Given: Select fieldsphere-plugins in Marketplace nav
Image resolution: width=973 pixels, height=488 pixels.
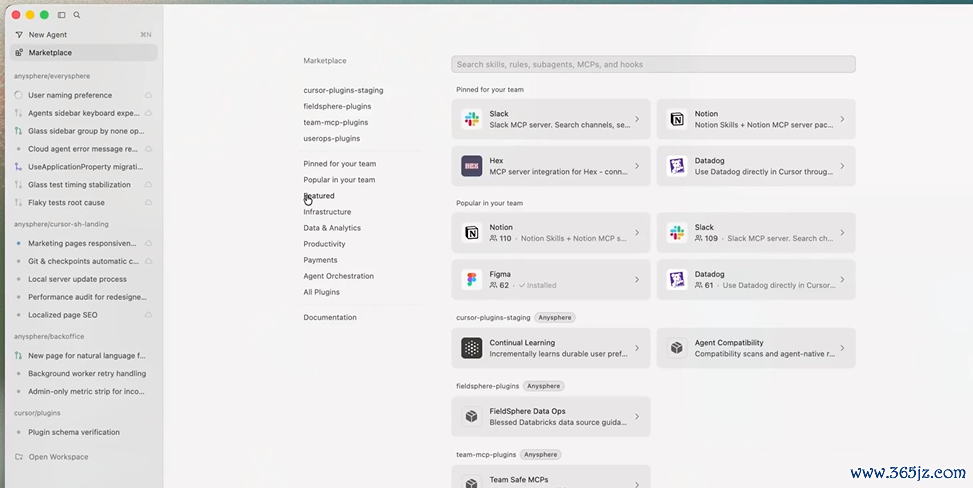Looking at the screenshot, I should click(x=337, y=106).
